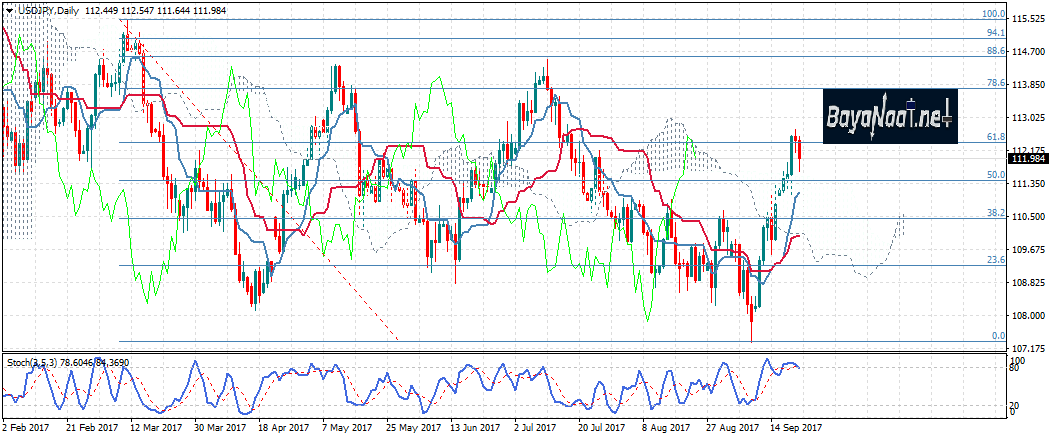Select the 23.6 Fibonacci retracement label
The width and height of the screenshot is (1049, 439).
[x=995, y=260]
